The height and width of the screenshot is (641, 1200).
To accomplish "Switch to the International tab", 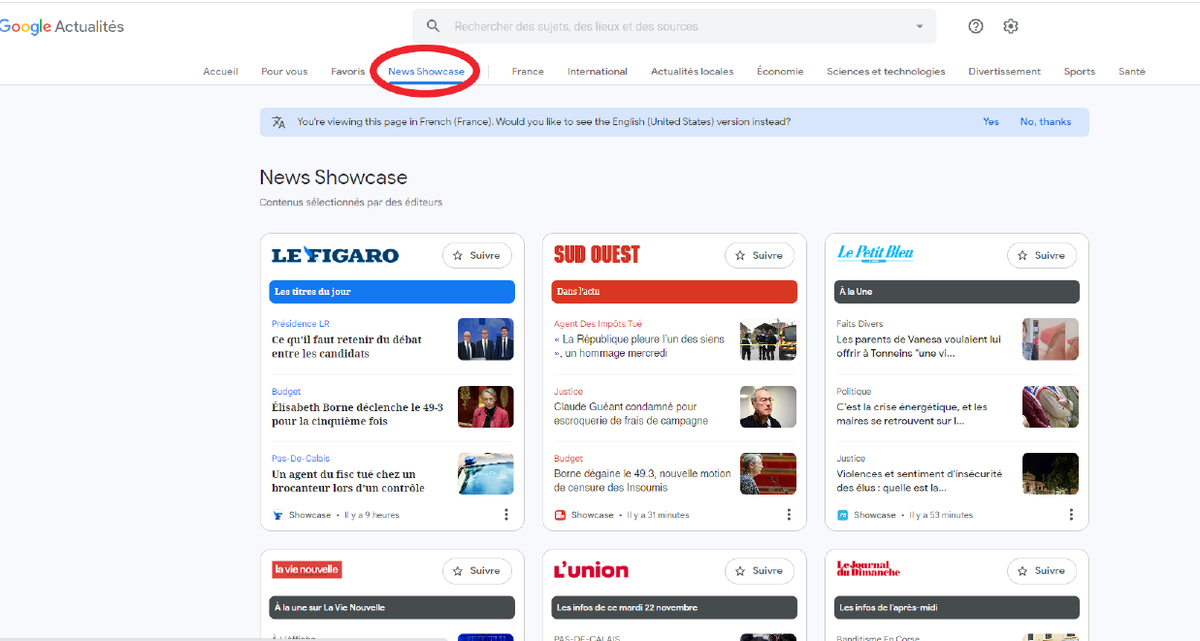I will pyautogui.click(x=597, y=72).
